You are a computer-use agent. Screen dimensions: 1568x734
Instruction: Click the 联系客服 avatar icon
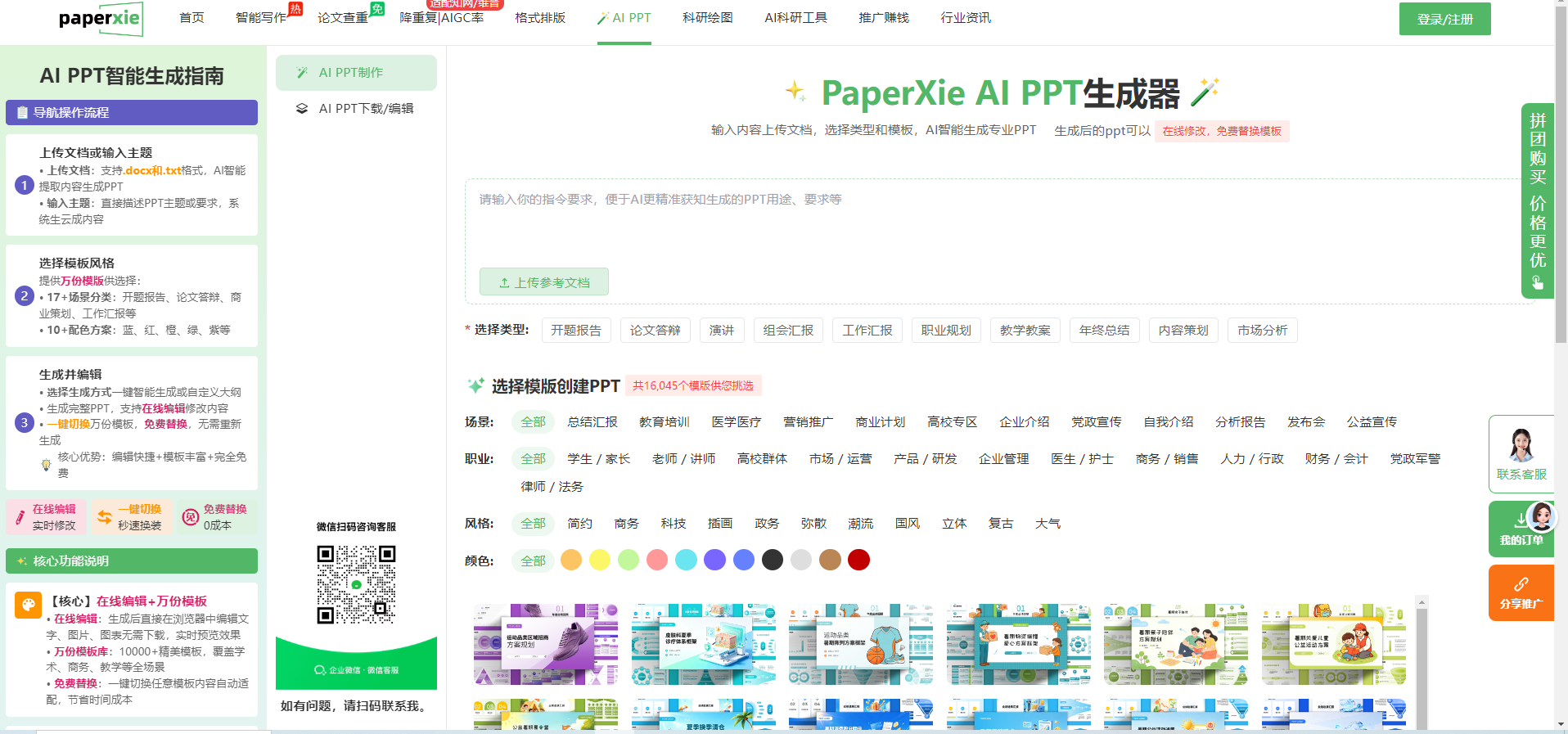pyautogui.click(x=1521, y=445)
